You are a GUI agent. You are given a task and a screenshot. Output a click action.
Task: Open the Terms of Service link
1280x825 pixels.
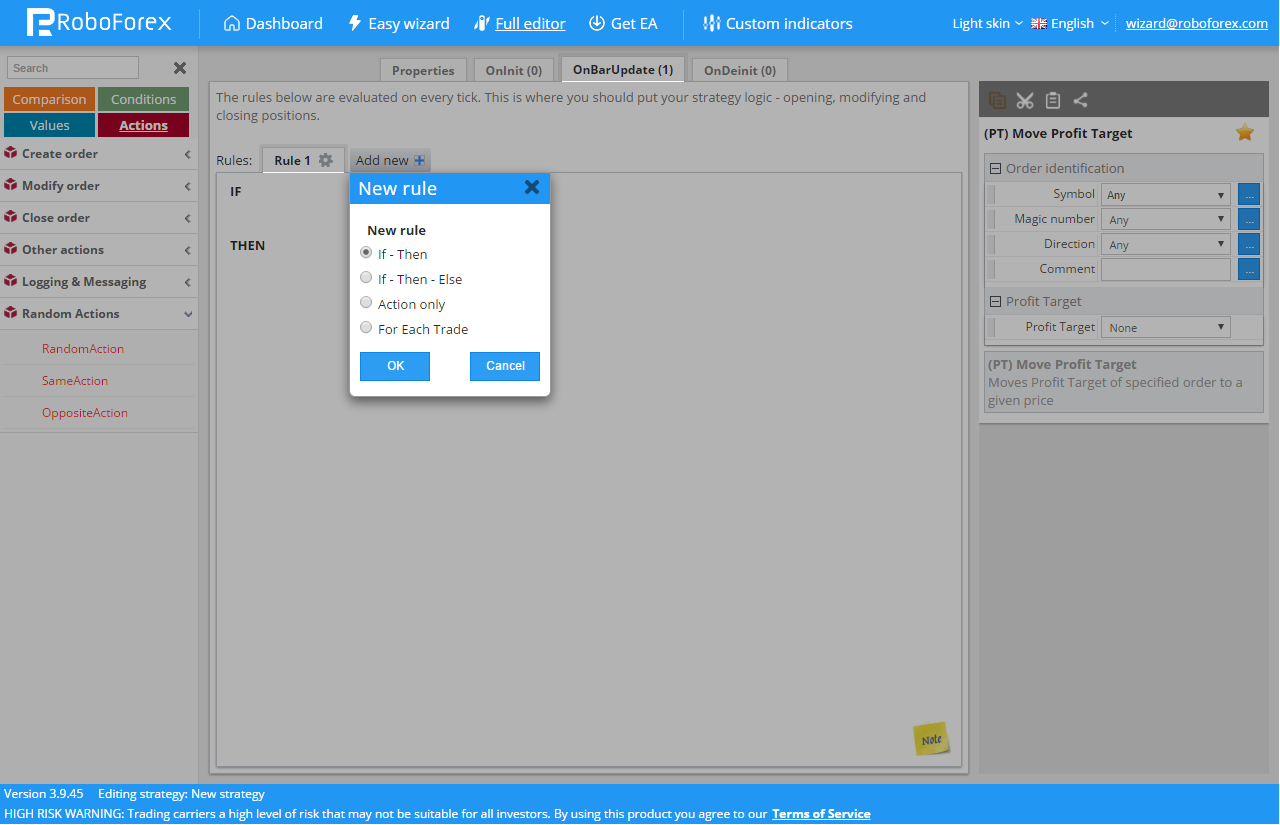pyautogui.click(x=821, y=814)
